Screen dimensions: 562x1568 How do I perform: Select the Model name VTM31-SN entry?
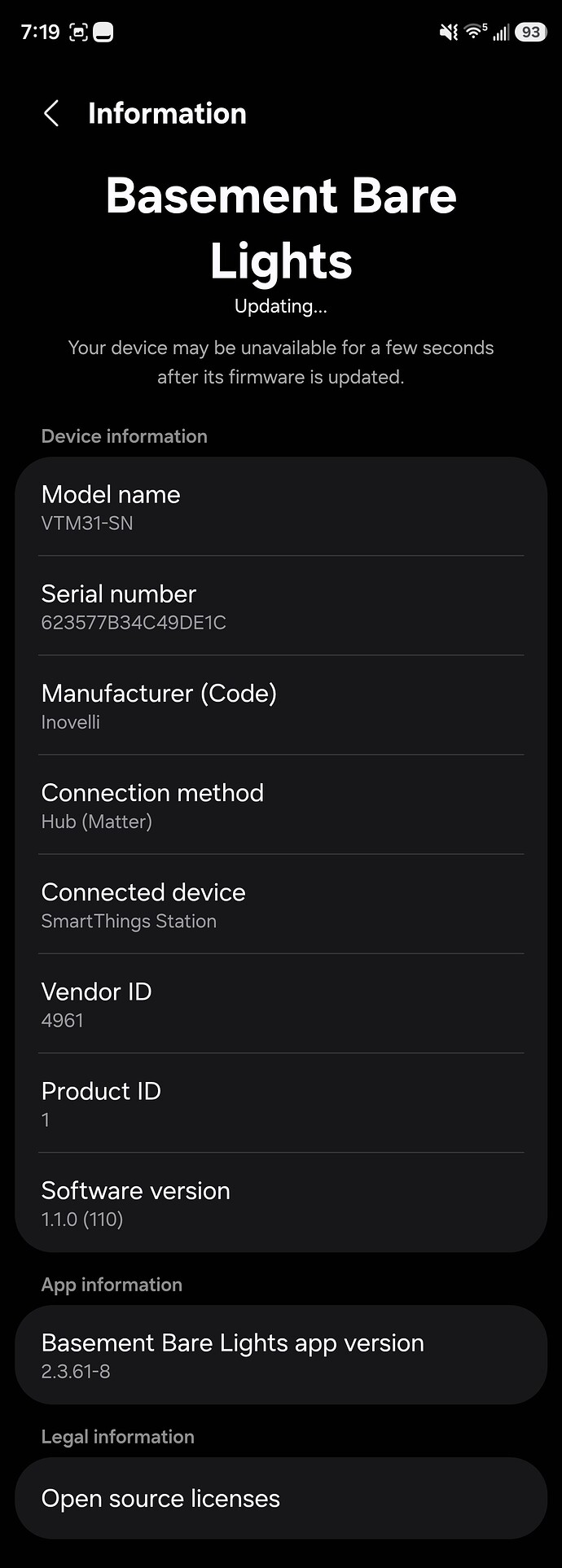pyautogui.click(x=281, y=506)
